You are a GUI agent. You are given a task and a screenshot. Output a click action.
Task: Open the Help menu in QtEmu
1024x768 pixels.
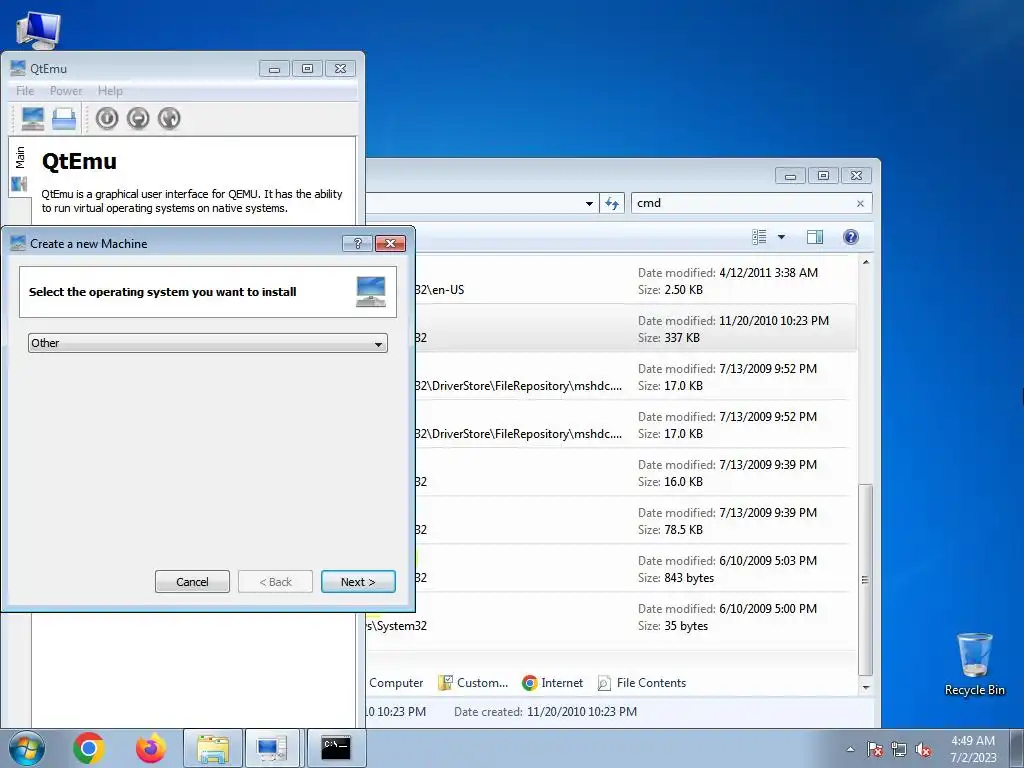(110, 91)
